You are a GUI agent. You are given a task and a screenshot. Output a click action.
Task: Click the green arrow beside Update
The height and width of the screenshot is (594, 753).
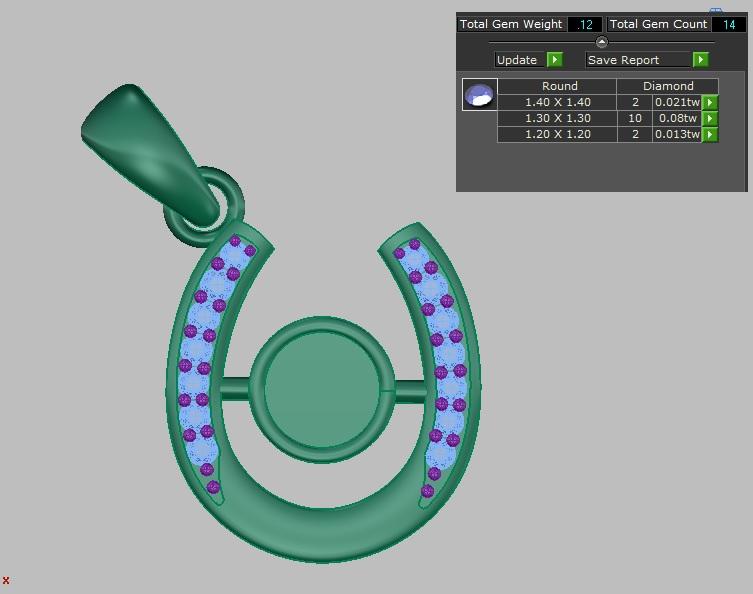click(555, 60)
